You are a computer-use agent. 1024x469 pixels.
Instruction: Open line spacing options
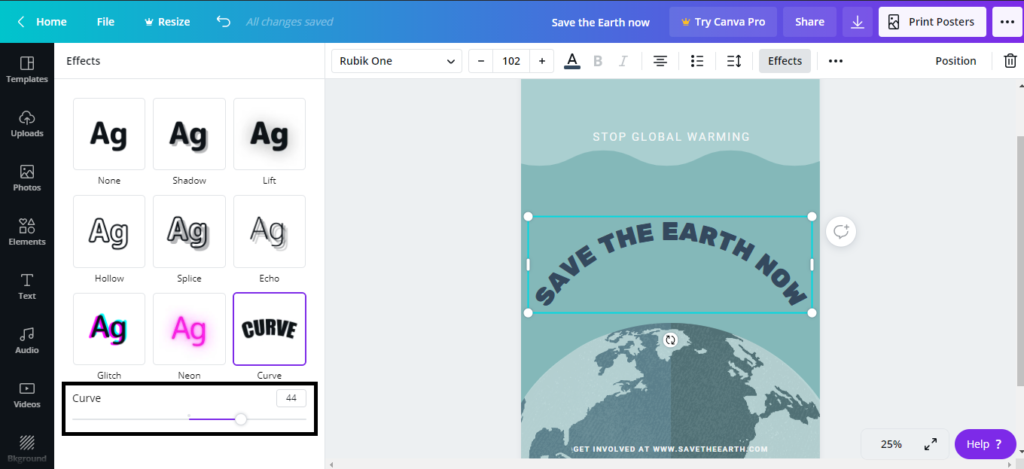[734, 61]
